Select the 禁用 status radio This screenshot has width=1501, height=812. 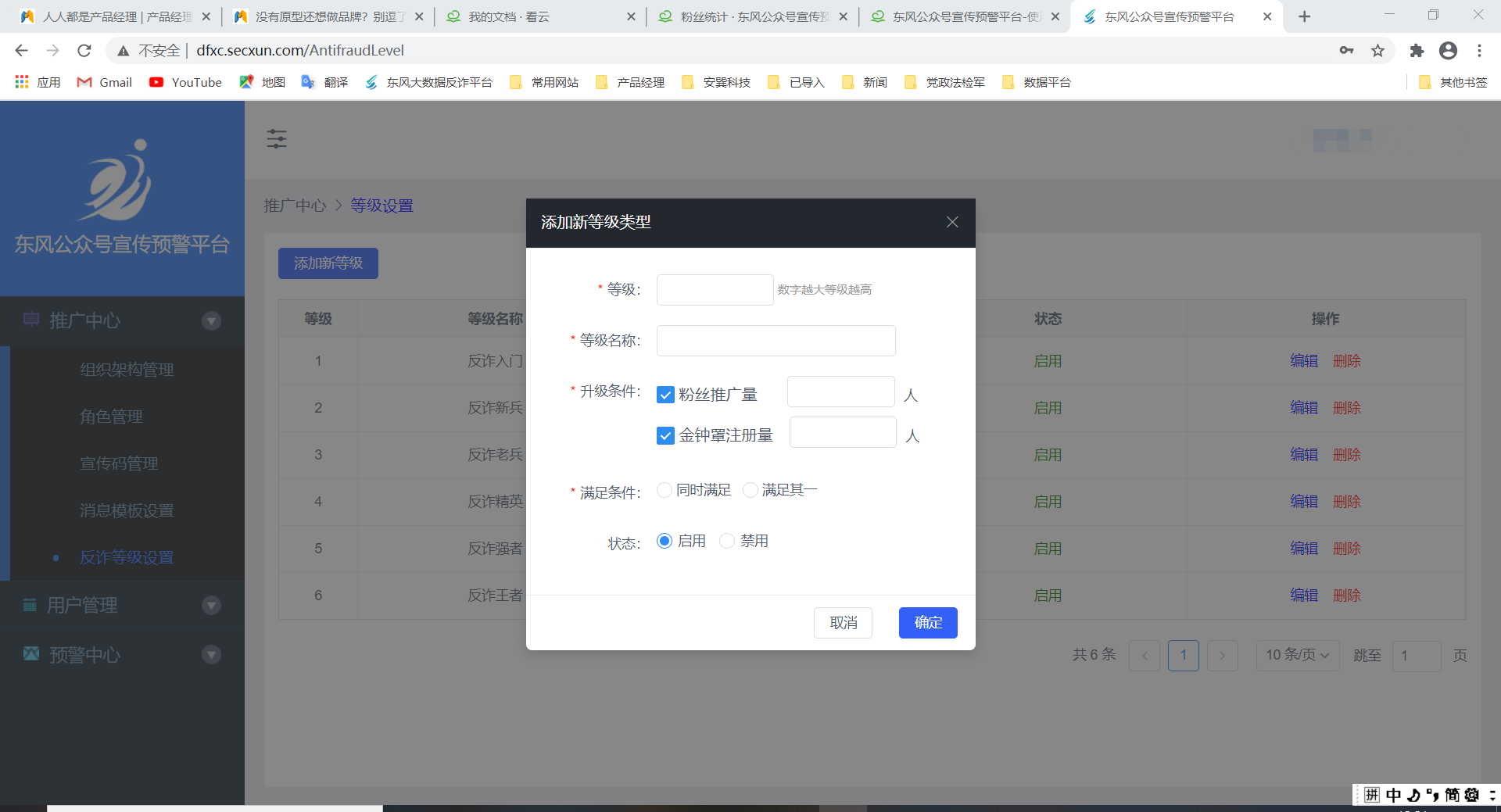tap(727, 541)
